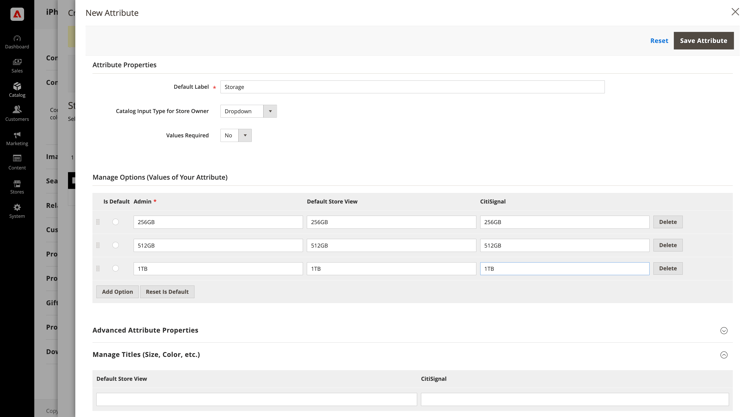This screenshot has height=417, width=750.
Task: Open the Marketing sidebar icon
Action: point(17,138)
